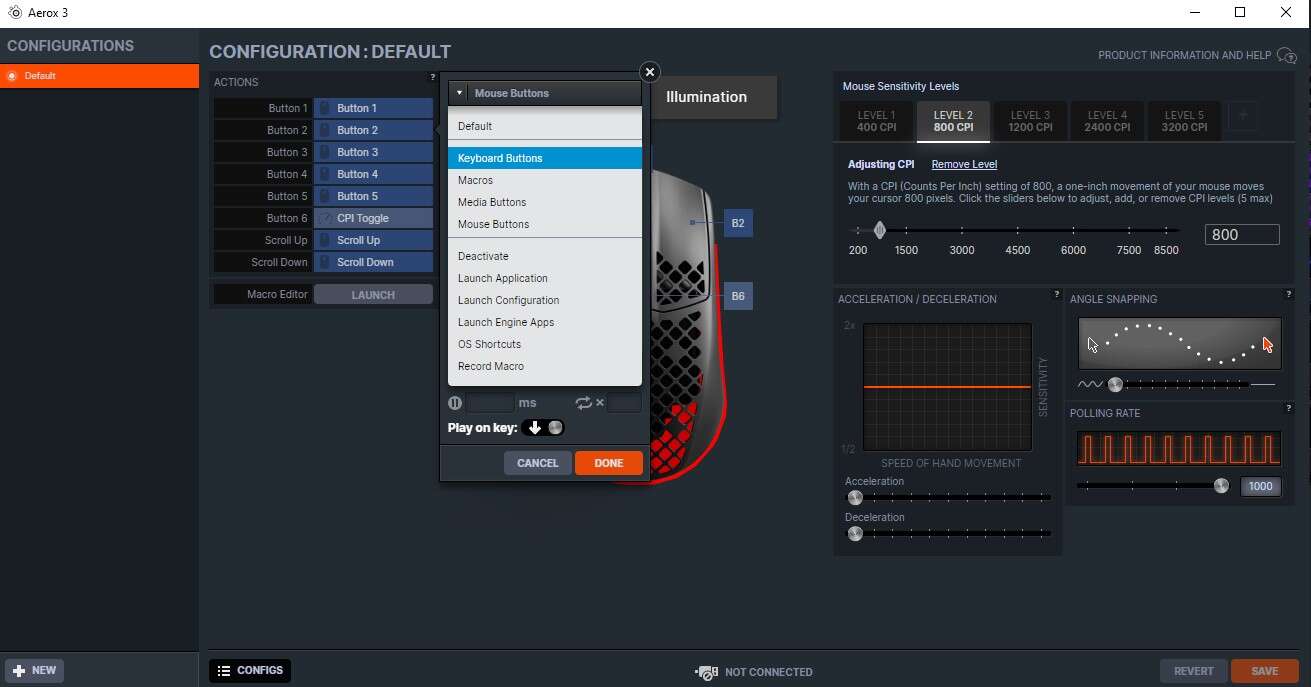Click the pause delay icon beside ms field
The image size is (1311, 687).
click(x=455, y=403)
